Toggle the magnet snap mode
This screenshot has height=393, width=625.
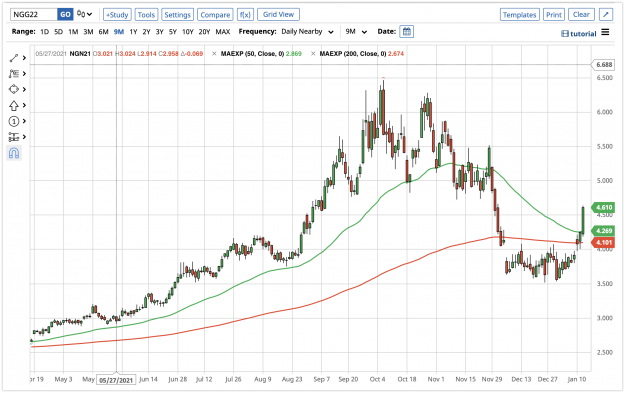coord(14,153)
